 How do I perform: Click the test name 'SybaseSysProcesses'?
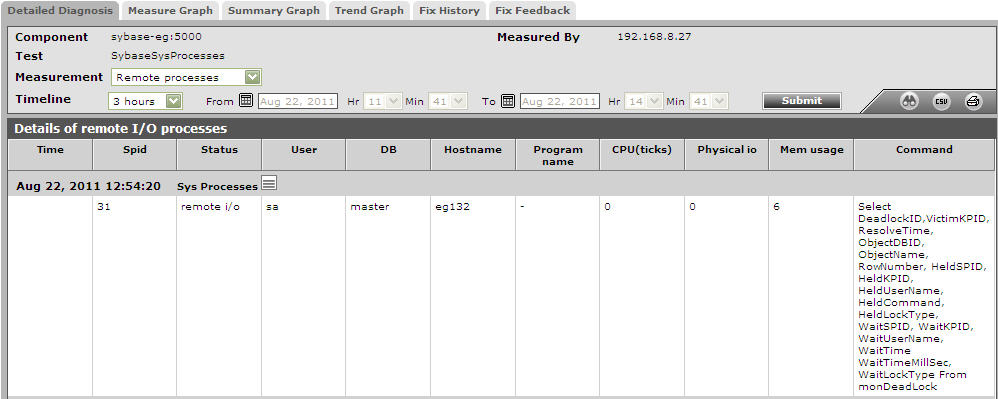[167, 56]
